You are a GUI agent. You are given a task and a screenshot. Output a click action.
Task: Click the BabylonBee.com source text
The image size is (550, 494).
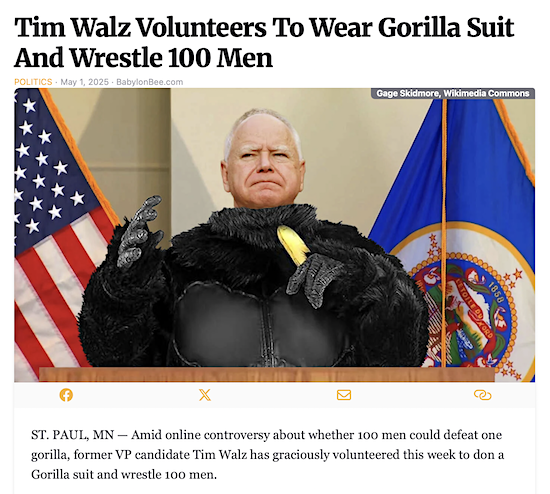(149, 82)
